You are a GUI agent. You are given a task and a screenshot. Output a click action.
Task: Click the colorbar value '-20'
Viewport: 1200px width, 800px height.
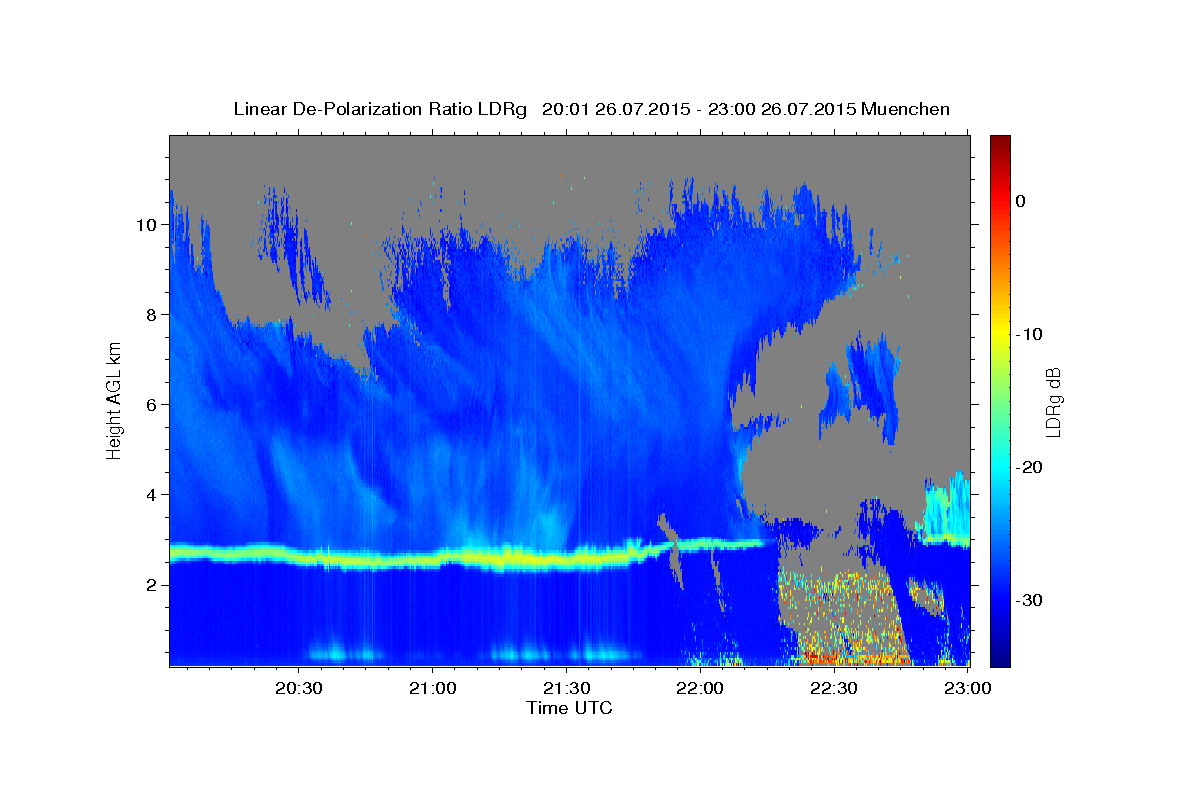point(1030,467)
